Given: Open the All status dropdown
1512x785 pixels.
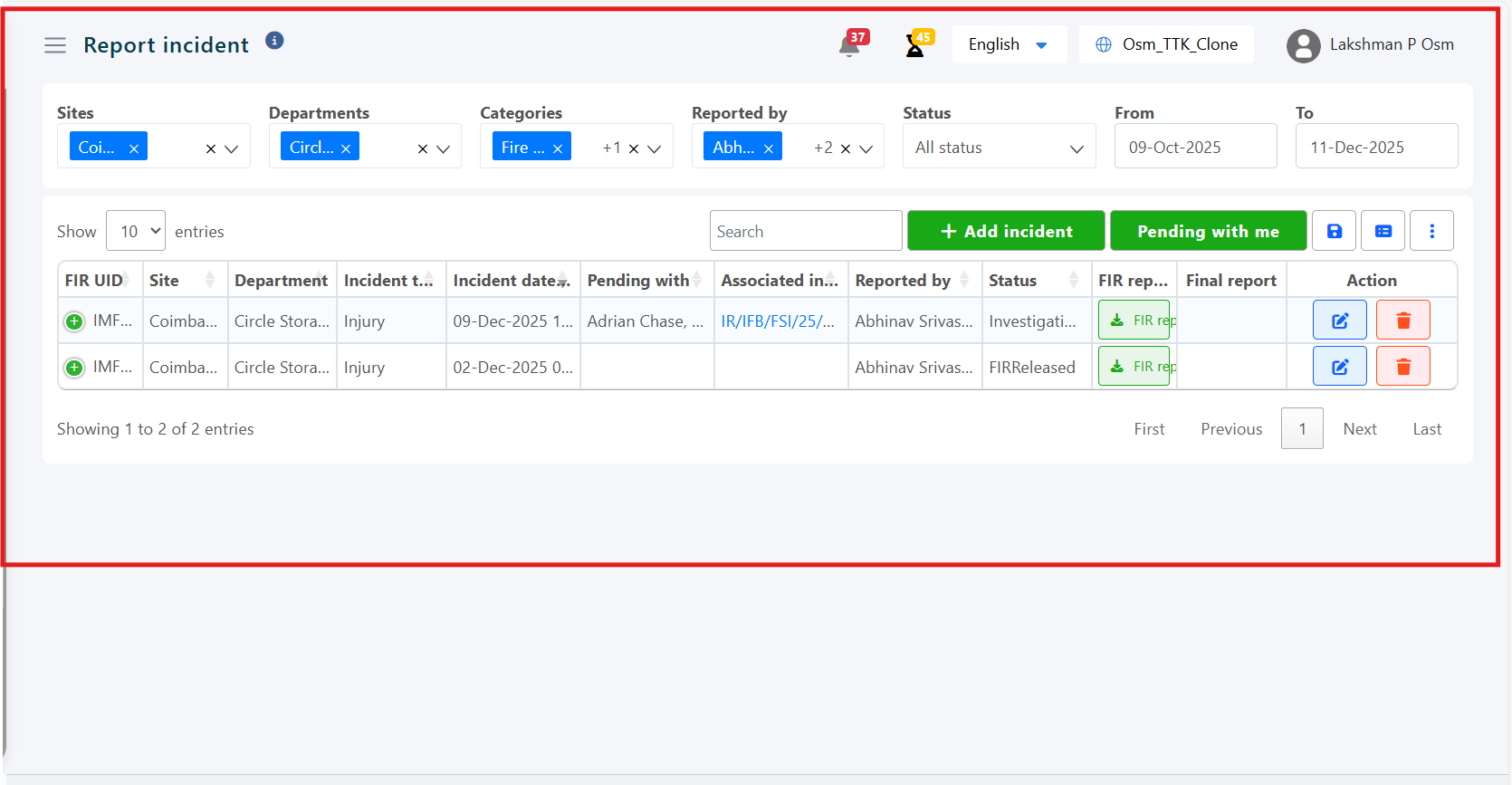Looking at the screenshot, I should [999, 148].
